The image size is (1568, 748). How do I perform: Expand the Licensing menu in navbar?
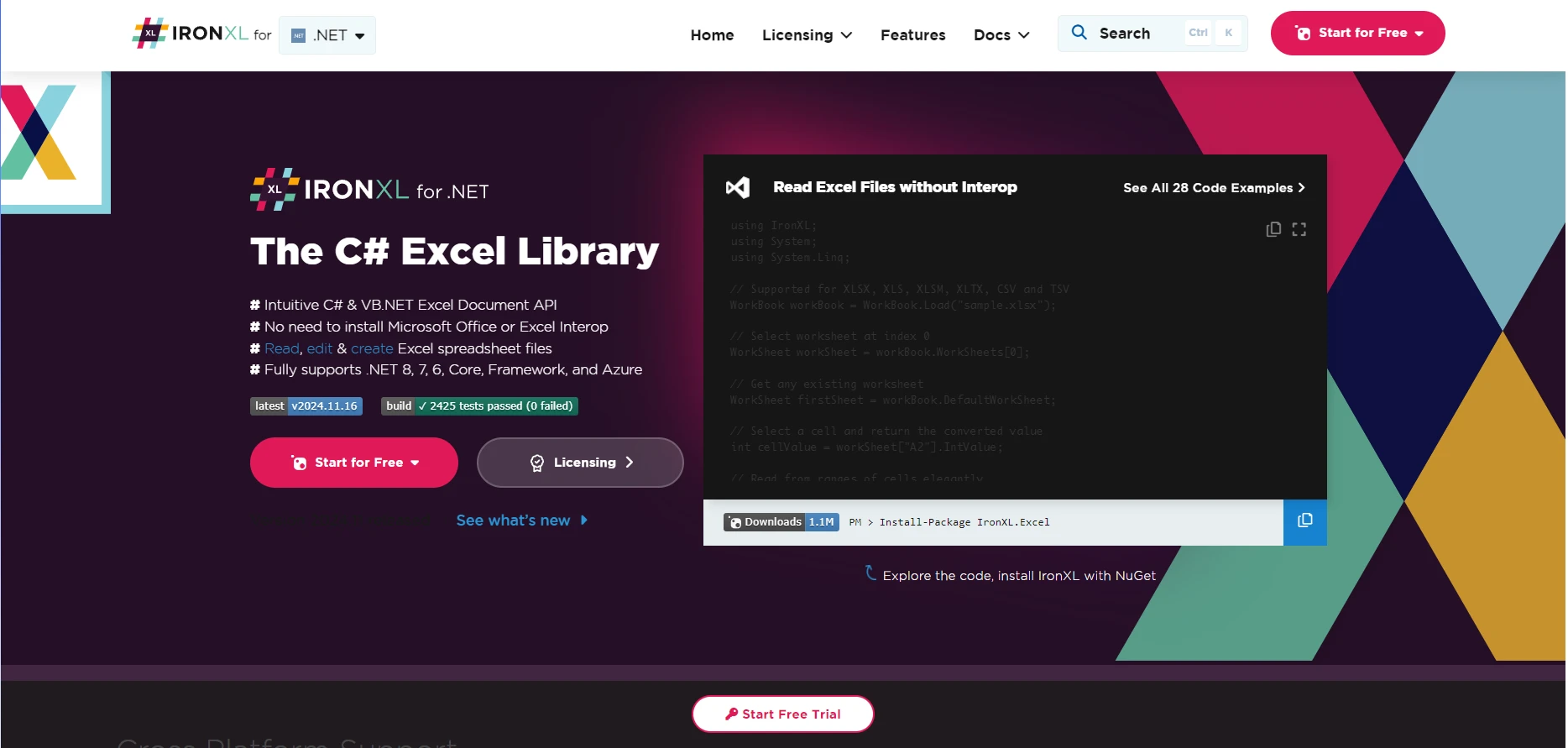point(807,35)
